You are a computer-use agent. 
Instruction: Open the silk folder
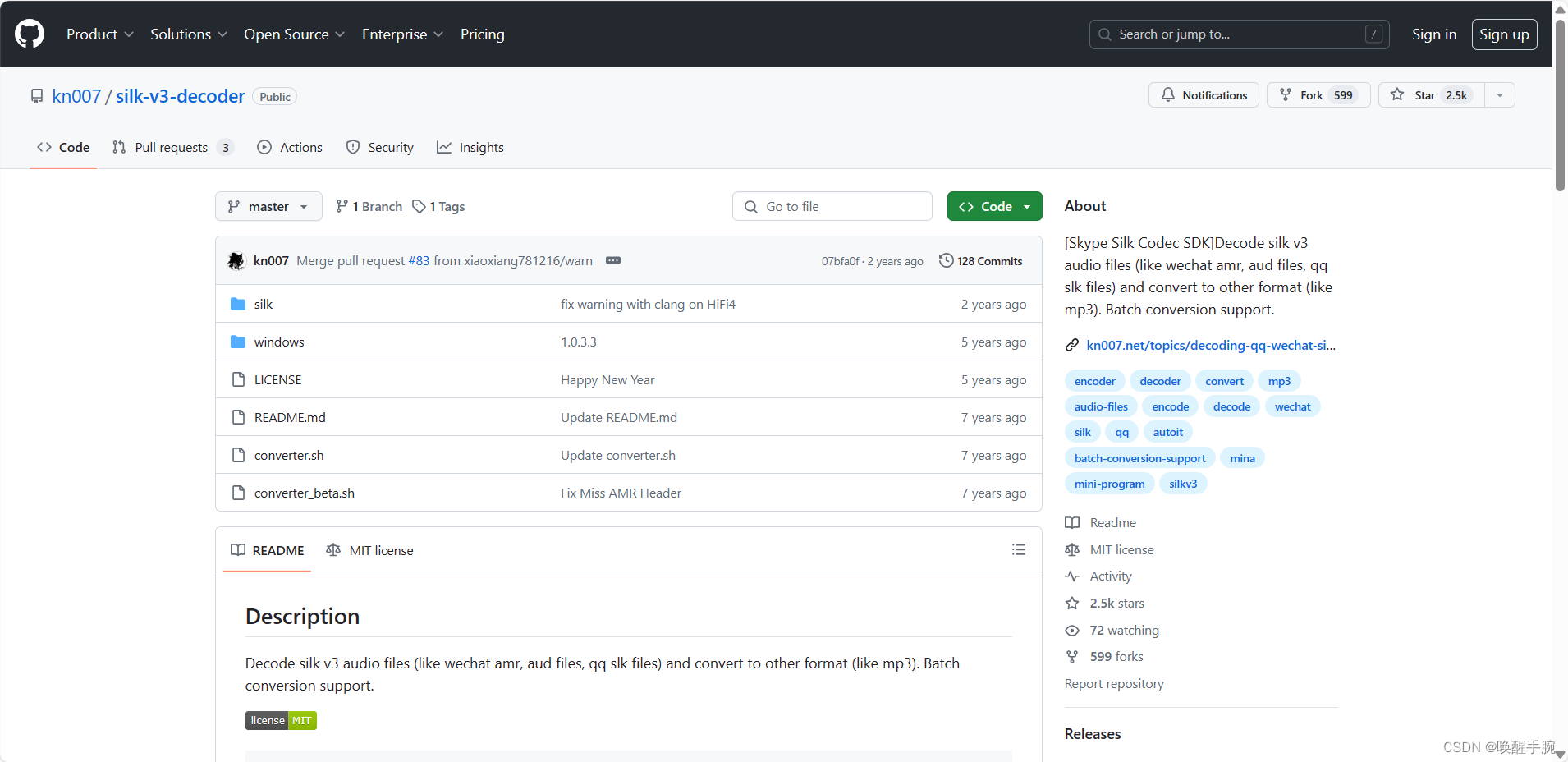(x=263, y=304)
